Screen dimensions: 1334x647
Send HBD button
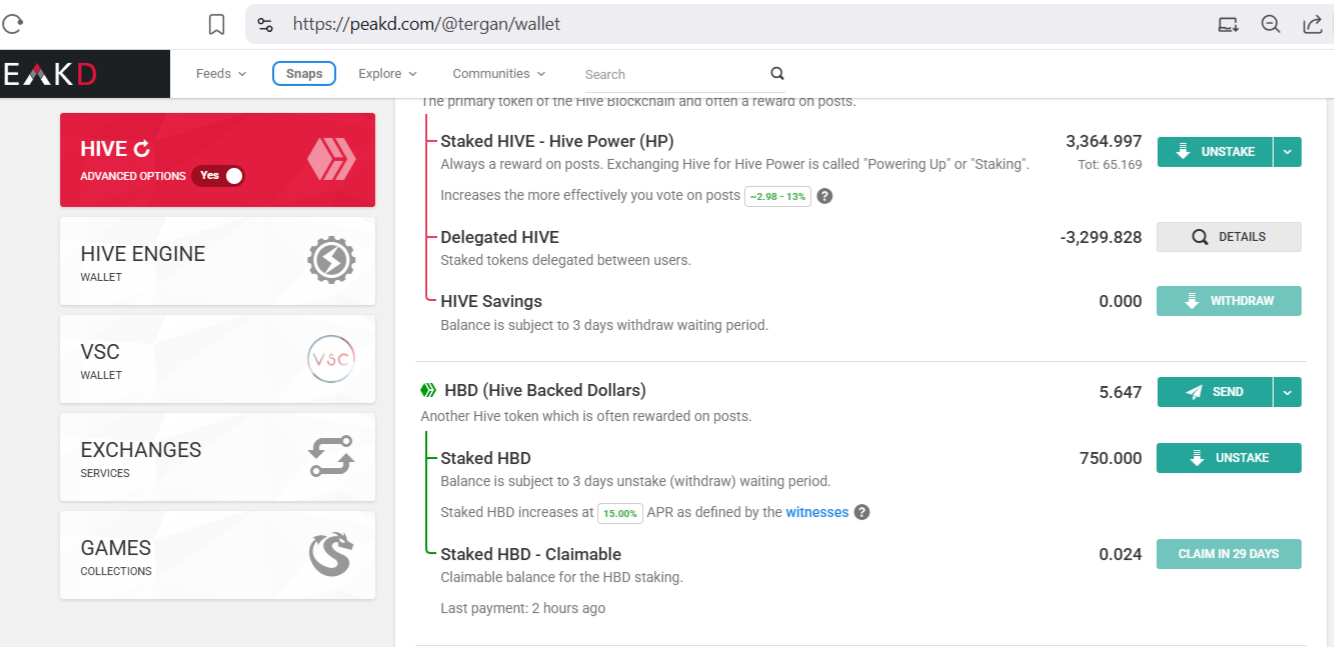[x=1214, y=392]
